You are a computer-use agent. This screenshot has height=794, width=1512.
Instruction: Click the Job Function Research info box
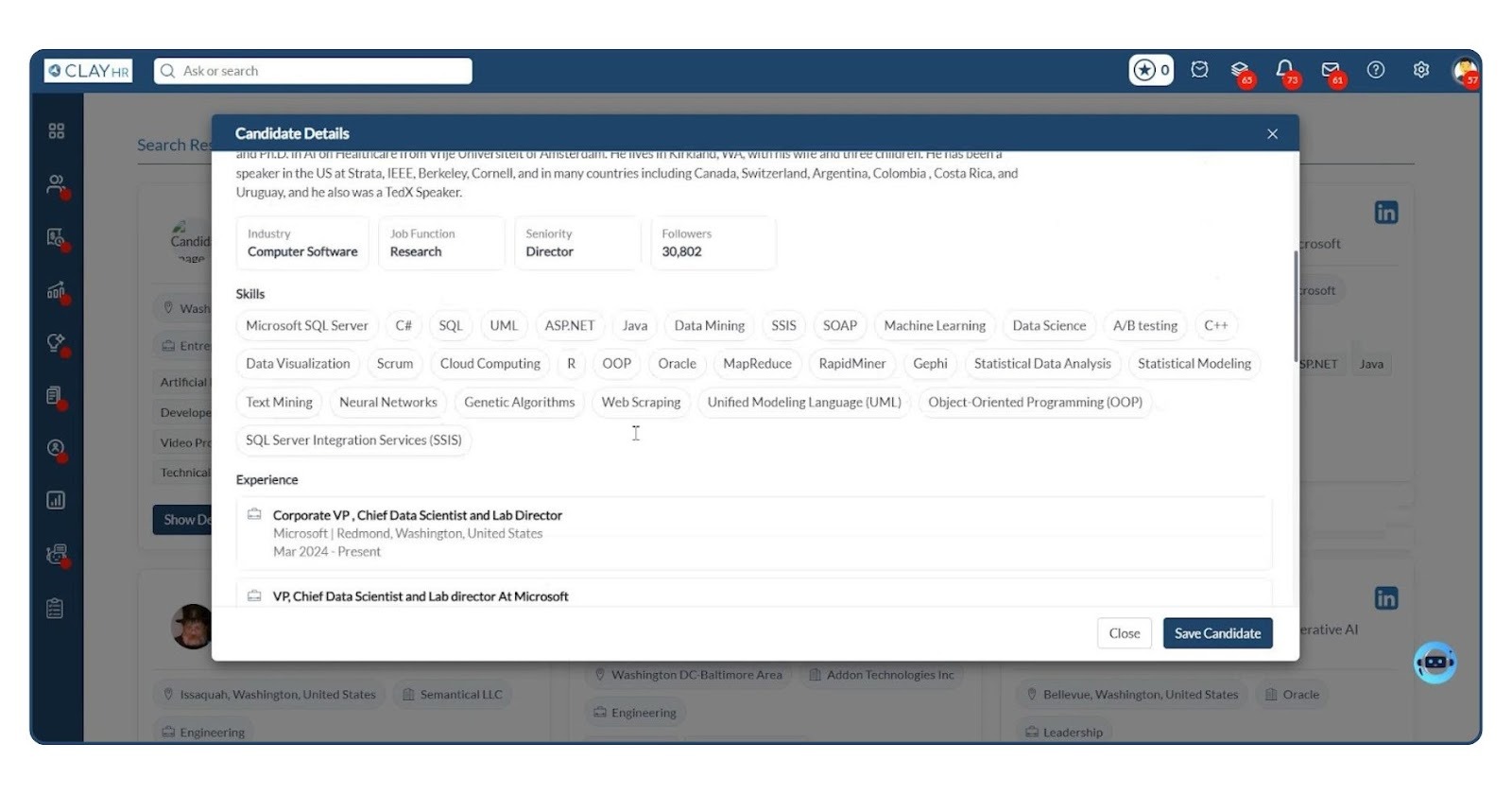441,243
